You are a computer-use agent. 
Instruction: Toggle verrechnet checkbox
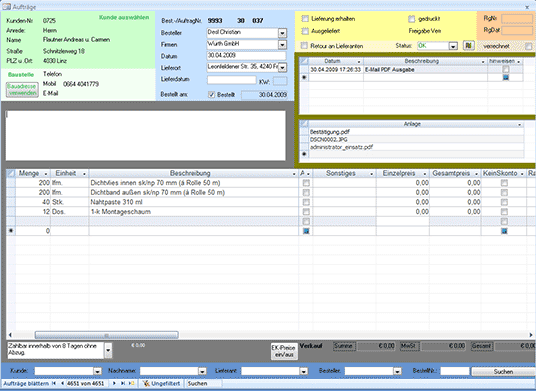(529, 46)
